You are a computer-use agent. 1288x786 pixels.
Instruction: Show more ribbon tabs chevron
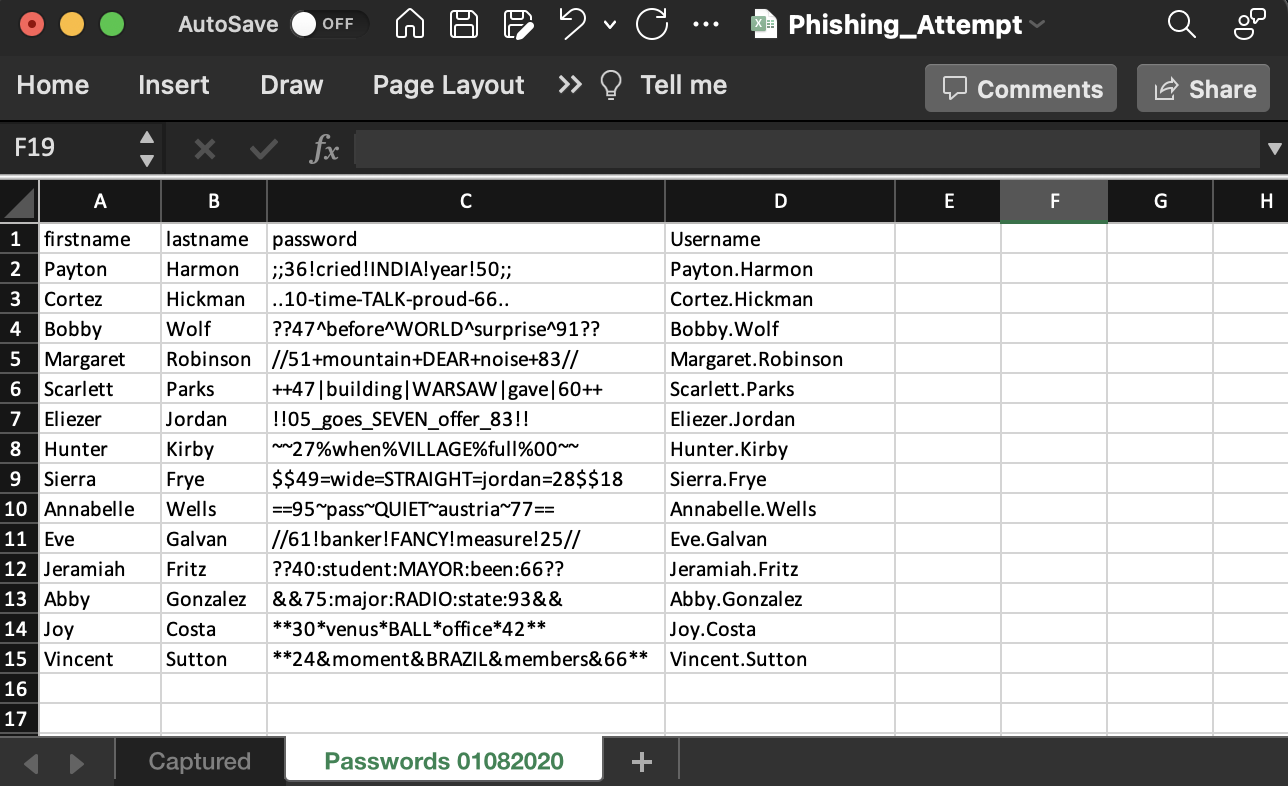pyautogui.click(x=570, y=86)
